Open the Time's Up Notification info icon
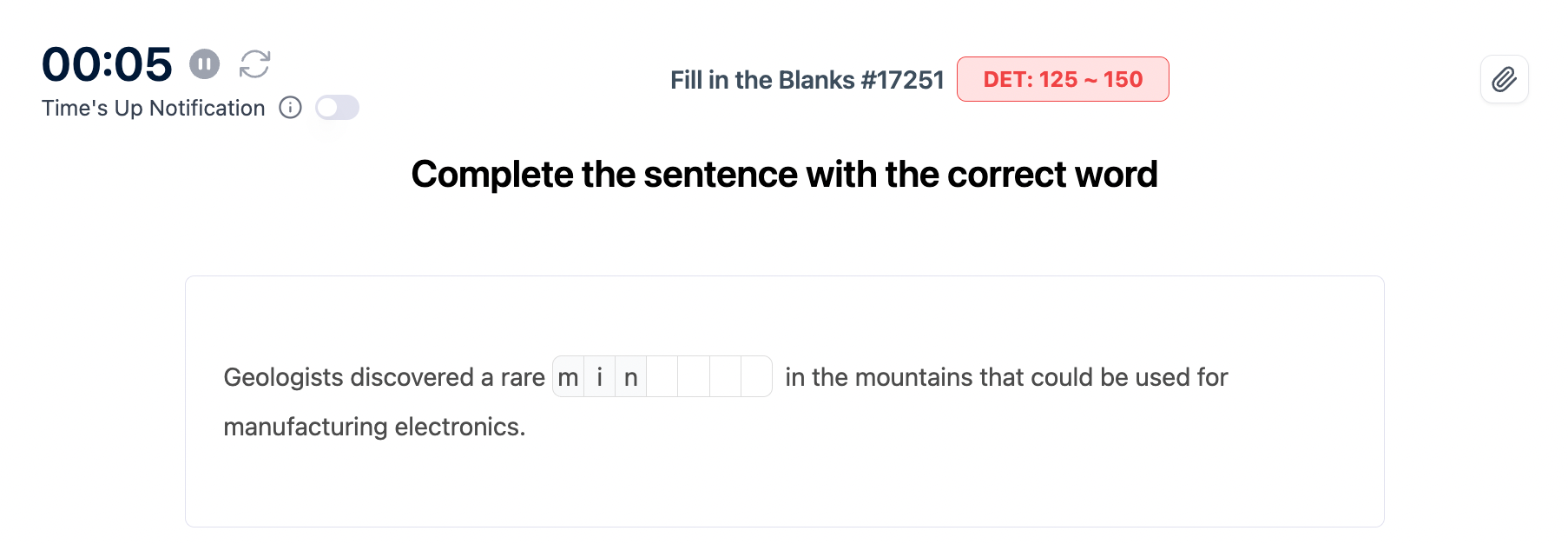The height and width of the screenshot is (544, 1568). (290, 108)
